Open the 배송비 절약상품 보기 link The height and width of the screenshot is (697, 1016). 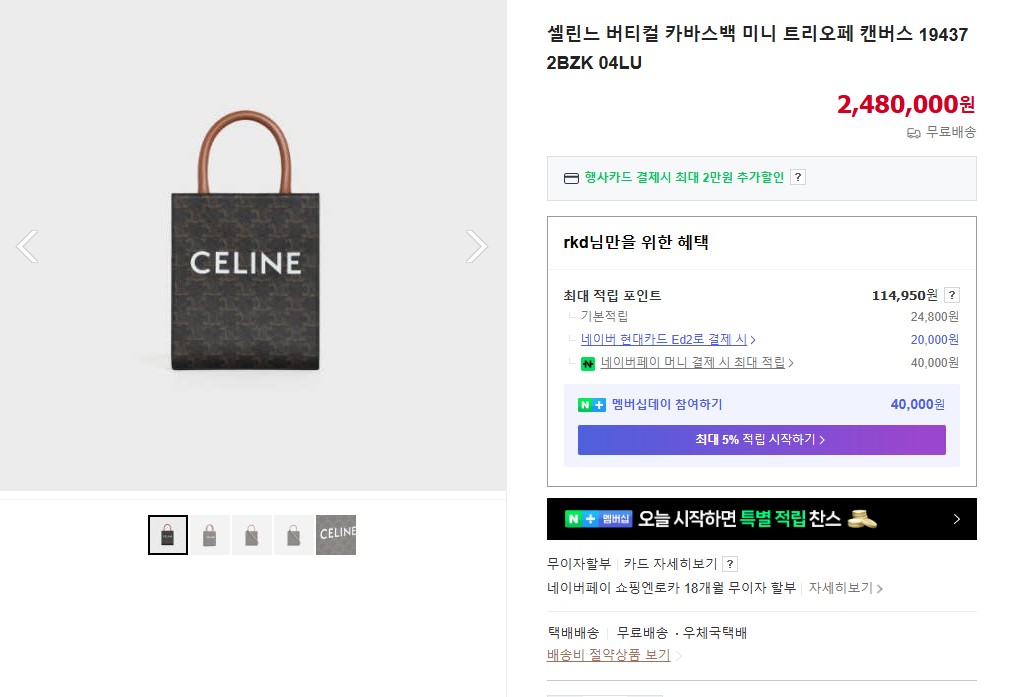coord(608,656)
